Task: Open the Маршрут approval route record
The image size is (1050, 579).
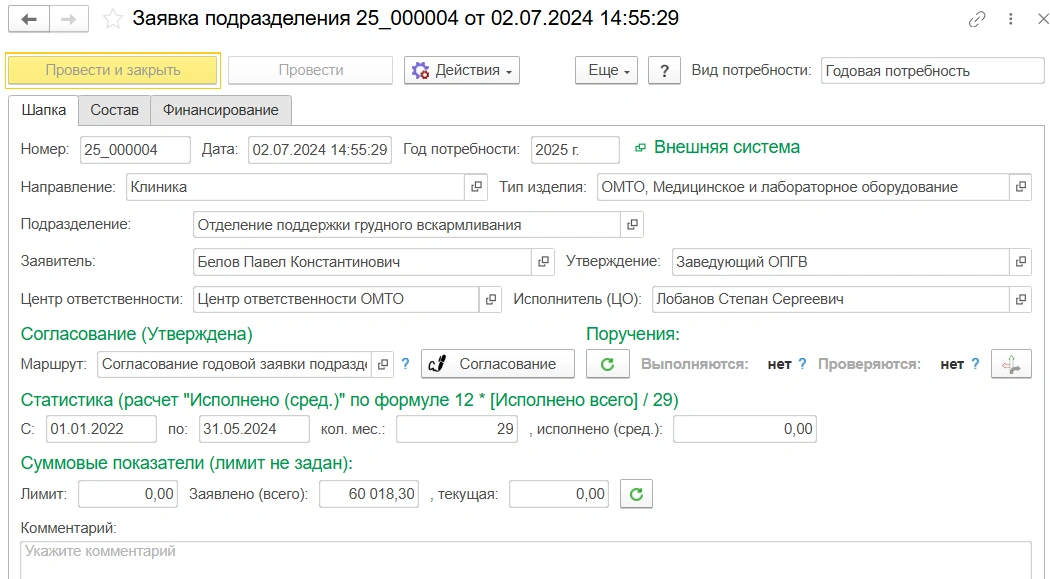Action: [382, 364]
